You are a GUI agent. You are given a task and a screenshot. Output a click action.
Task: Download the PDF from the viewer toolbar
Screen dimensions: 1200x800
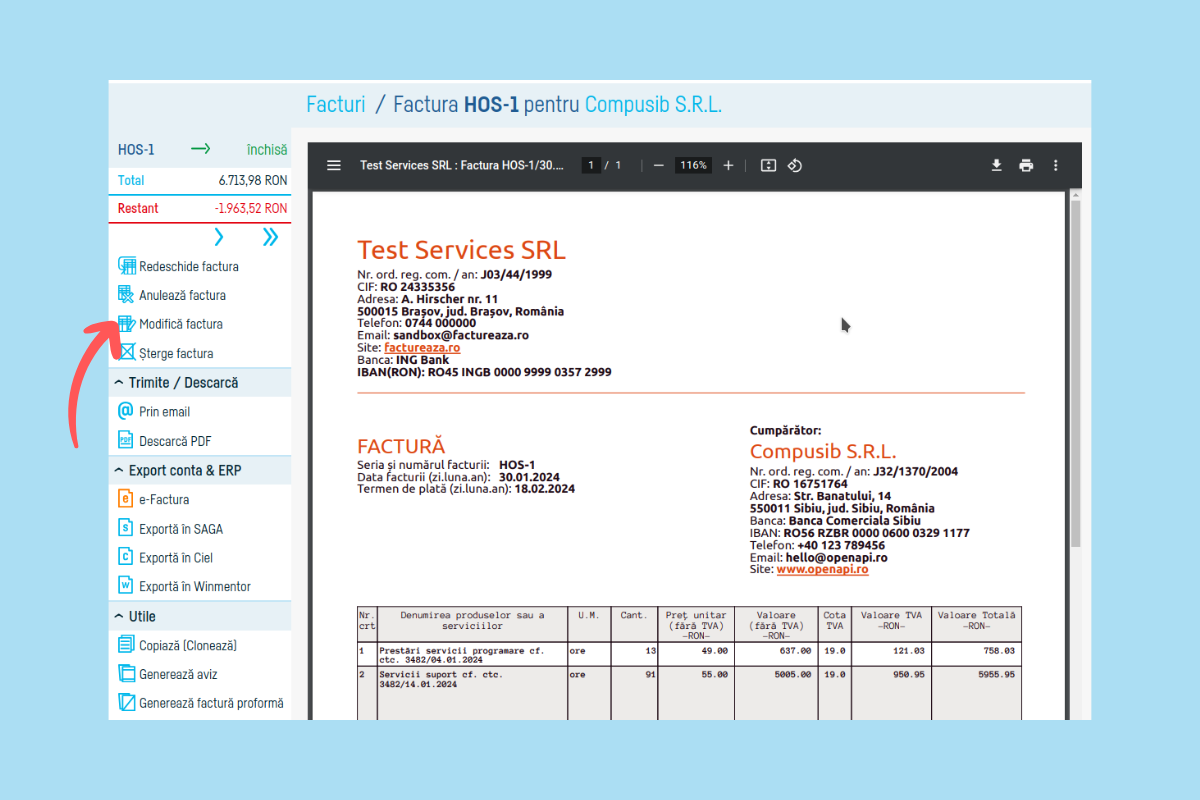tap(996, 165)
